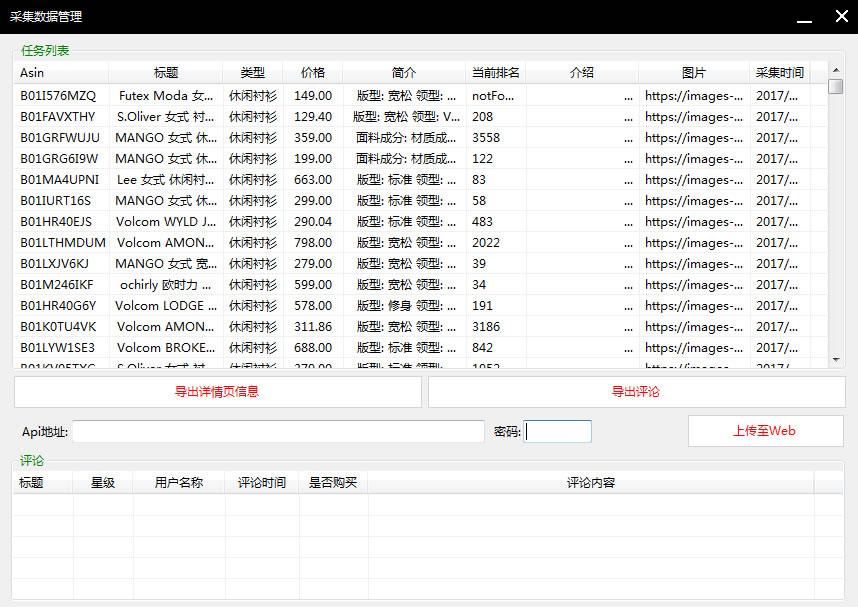Select row with Asin B01I576MZQ
This screenshot has width=858, height=607.
(x=58, y=96)
